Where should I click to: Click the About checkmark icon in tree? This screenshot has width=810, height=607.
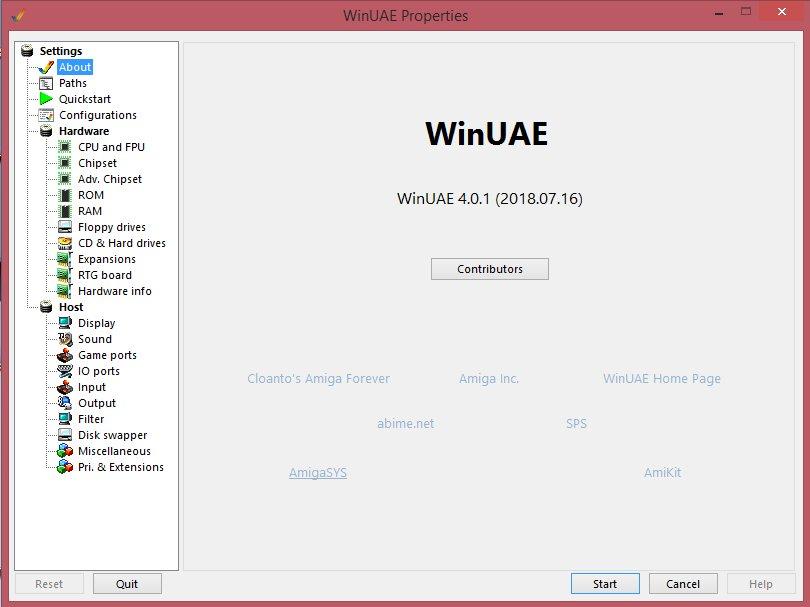point(46,67)
